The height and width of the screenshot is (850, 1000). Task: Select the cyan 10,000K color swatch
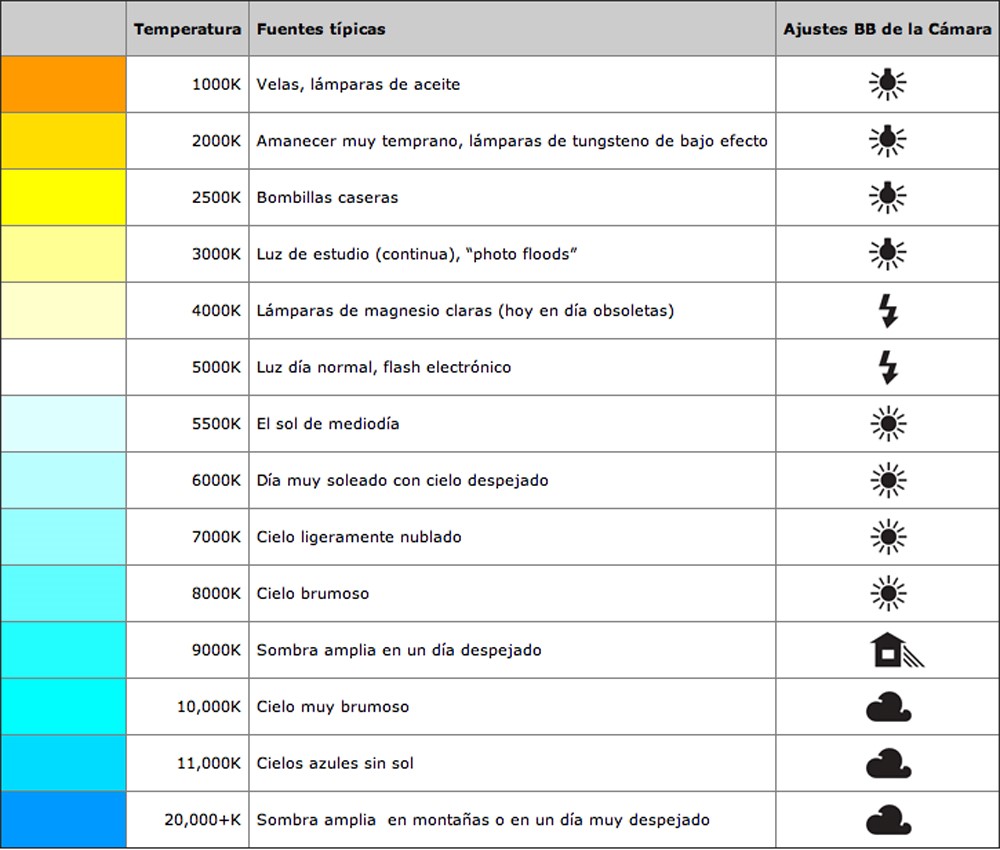[x=63, y=707]
